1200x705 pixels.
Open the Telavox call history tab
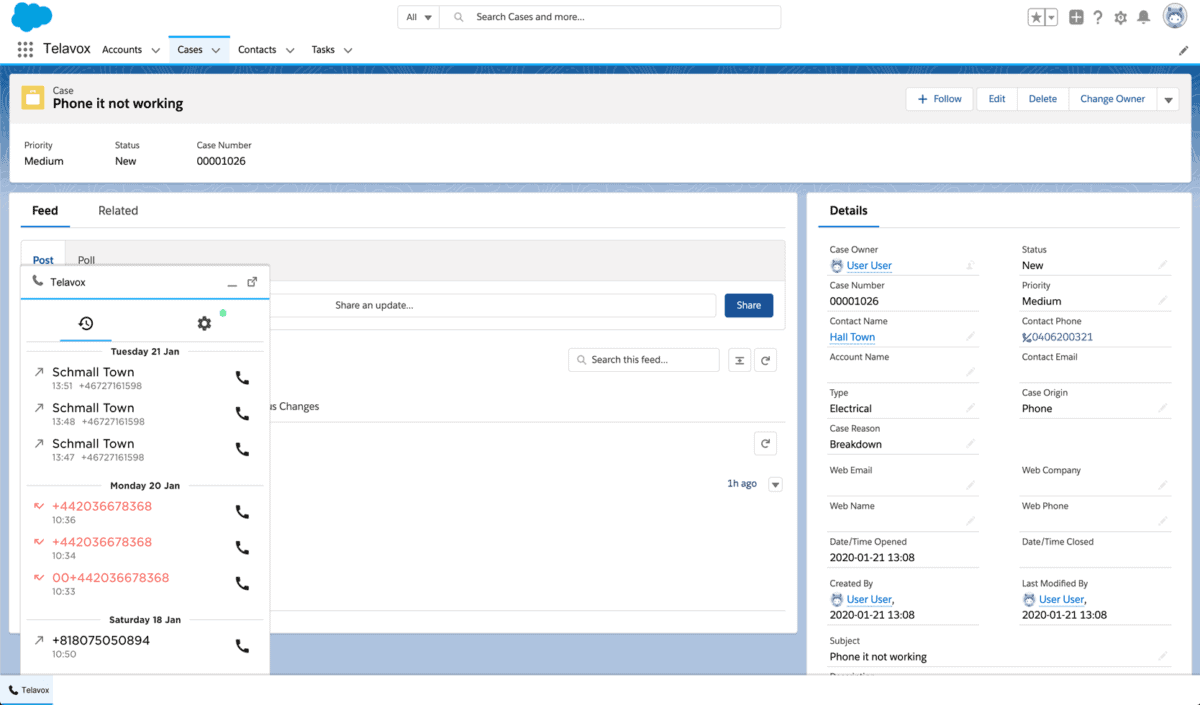[86, 323]
